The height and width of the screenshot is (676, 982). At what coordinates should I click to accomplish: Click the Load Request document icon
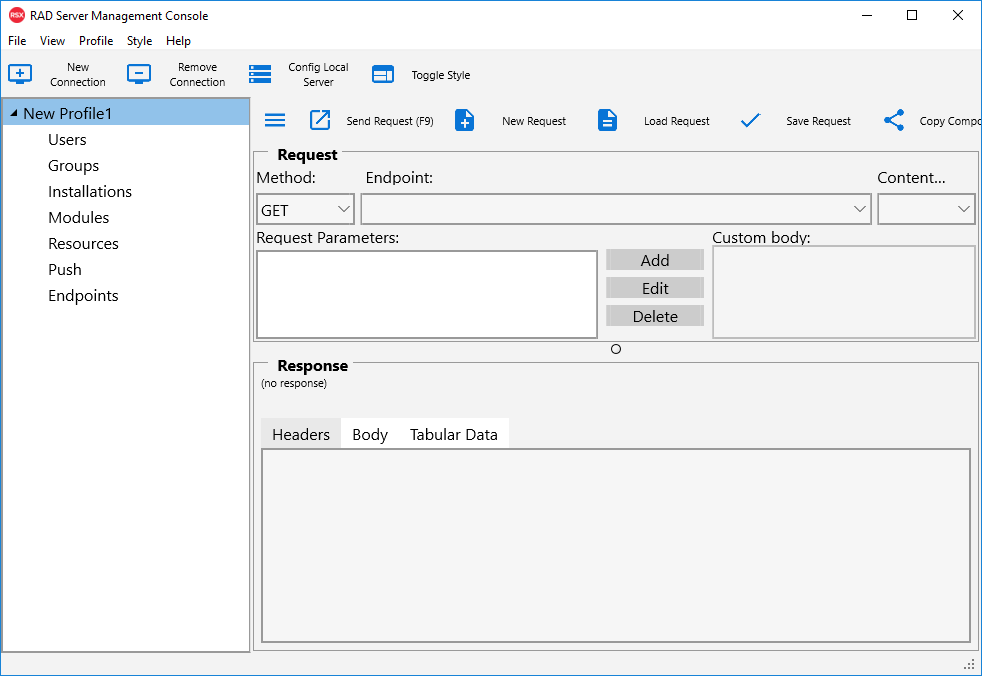(607, 120)
